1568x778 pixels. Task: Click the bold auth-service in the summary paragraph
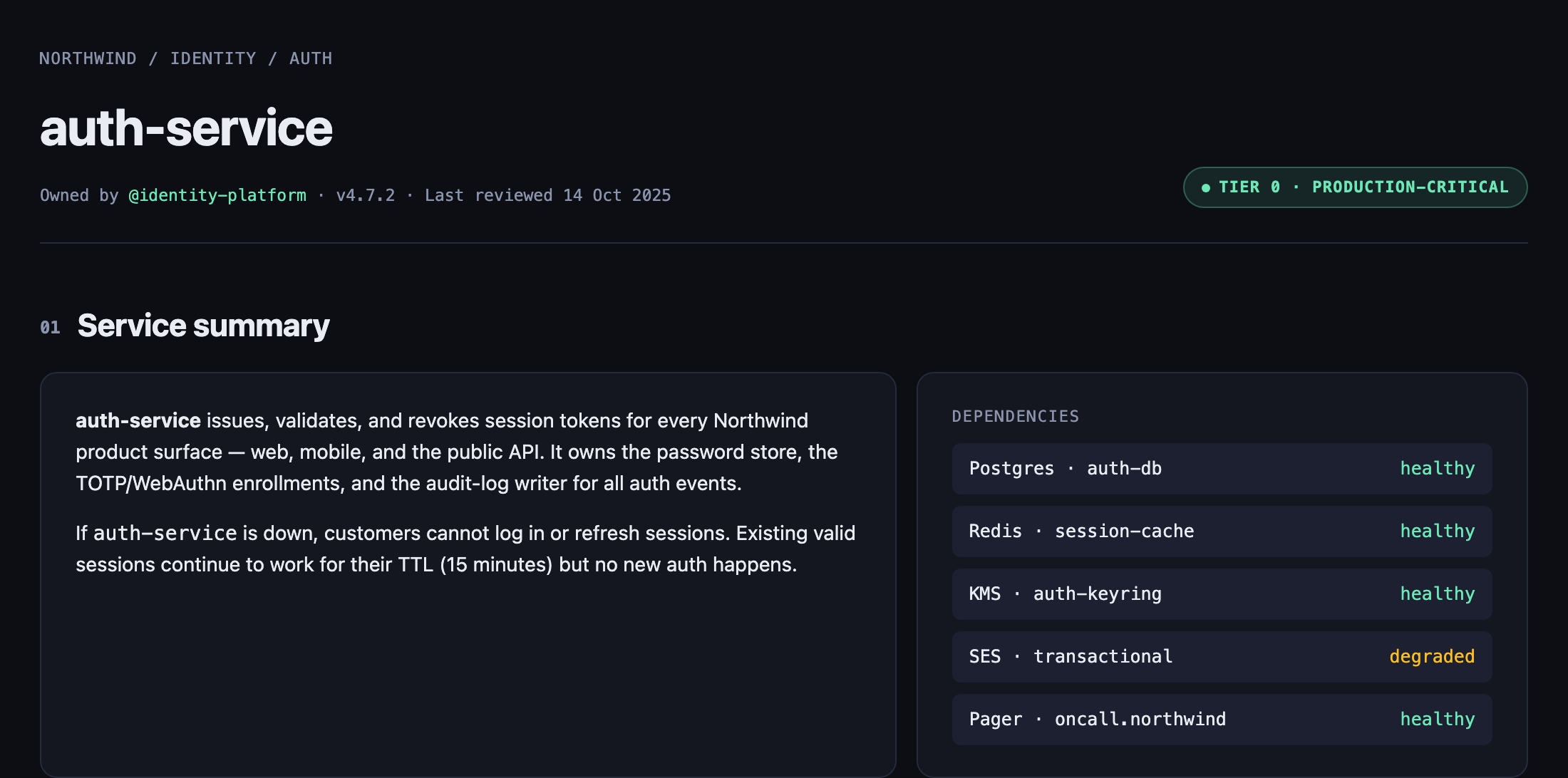(x=138, y=420)
